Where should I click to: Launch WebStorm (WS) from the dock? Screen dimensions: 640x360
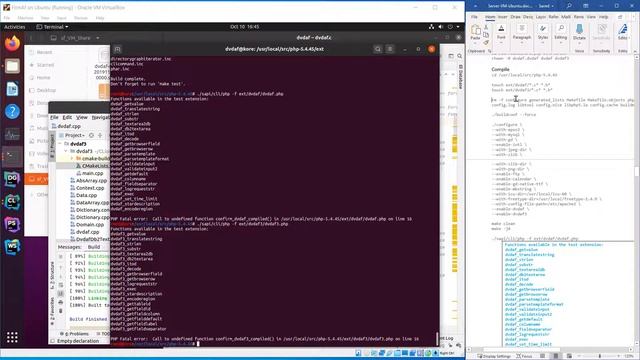pos(12,247)
